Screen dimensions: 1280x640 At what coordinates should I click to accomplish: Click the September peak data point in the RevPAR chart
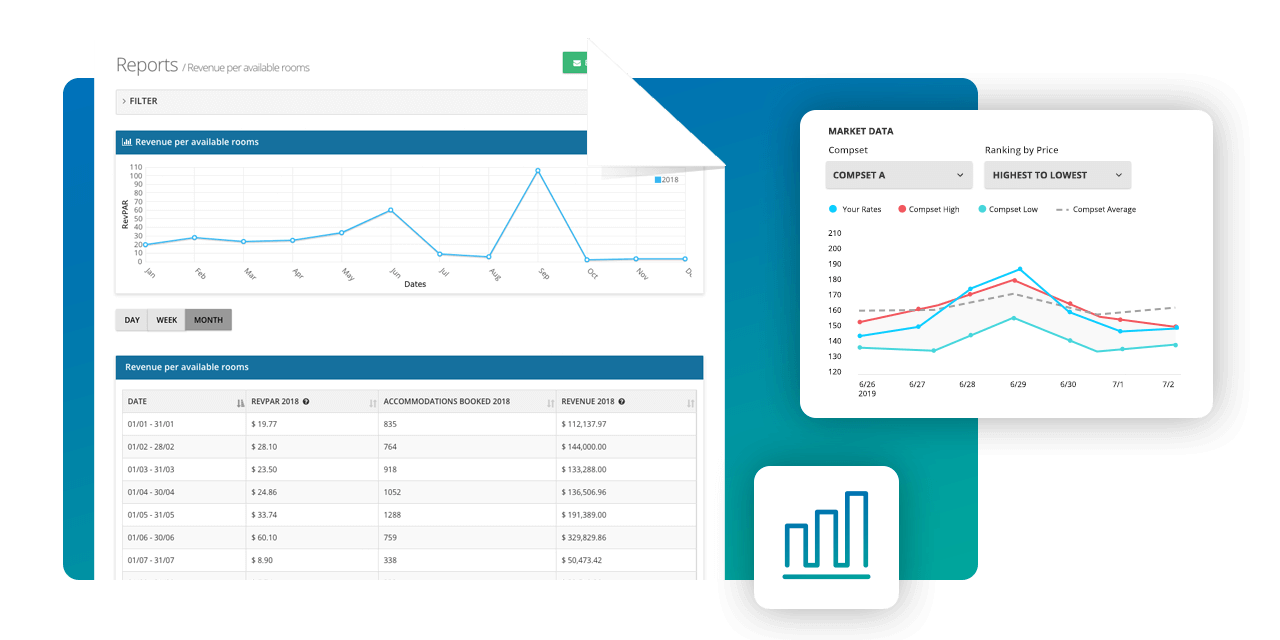[x=538, y=171]
